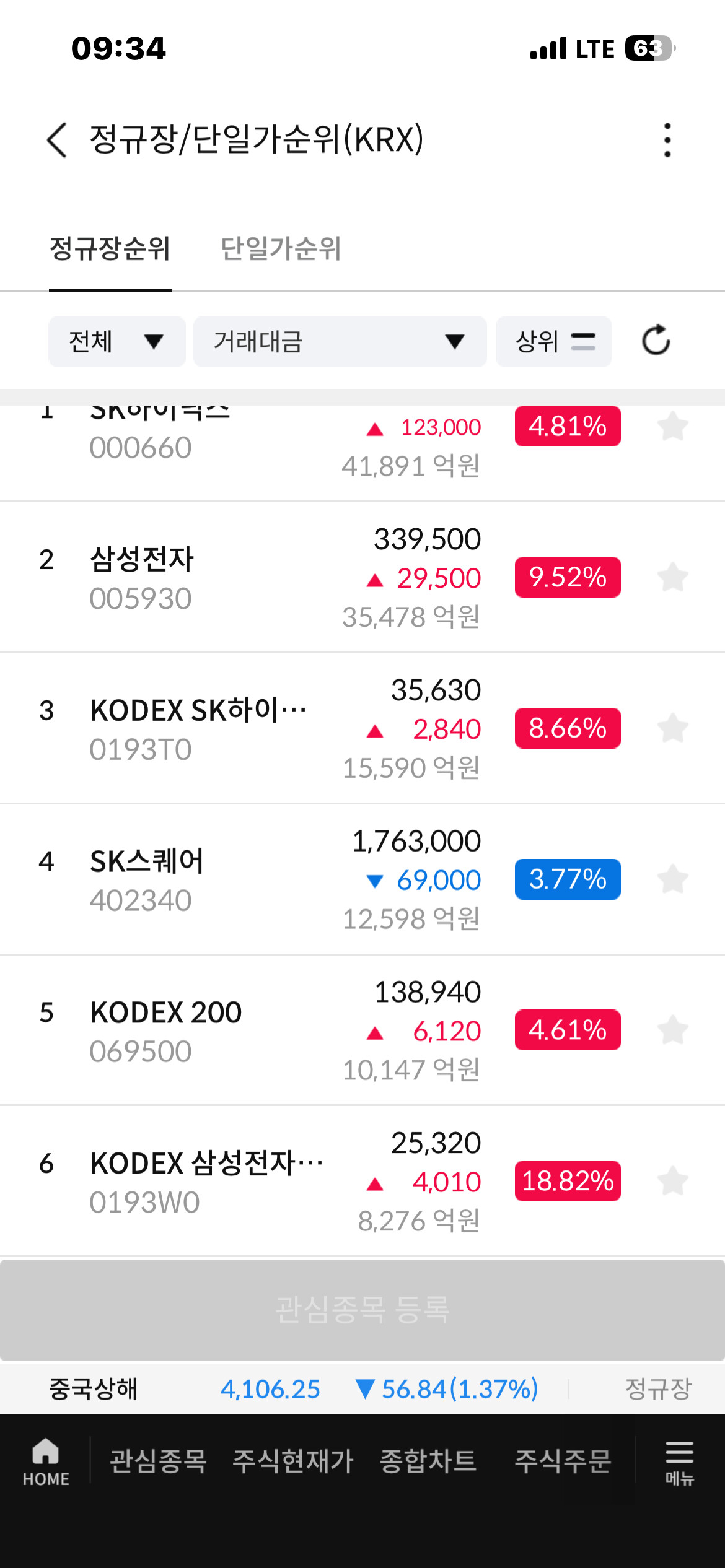Star the KODEX 삼성전자 0193W0 row
725x1568 pixels.
pyautogui.click(x=673, y=1182)
